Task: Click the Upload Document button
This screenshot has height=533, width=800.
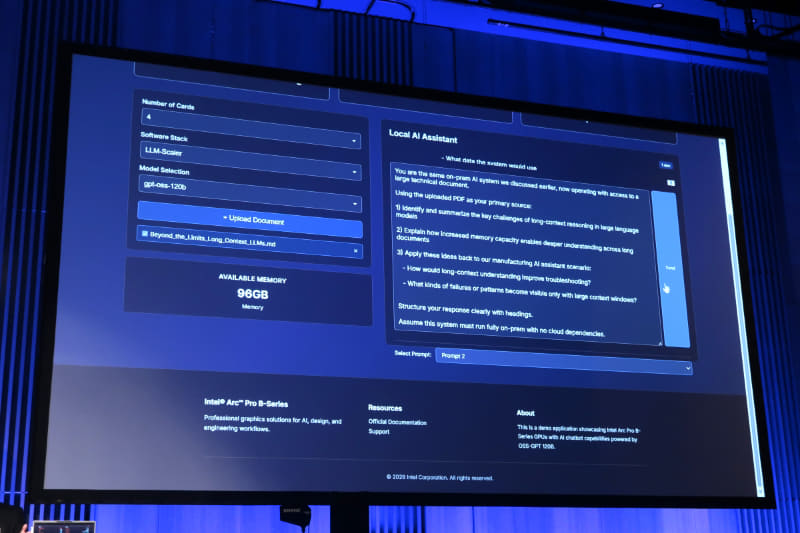Action: [x=250, y=219]
